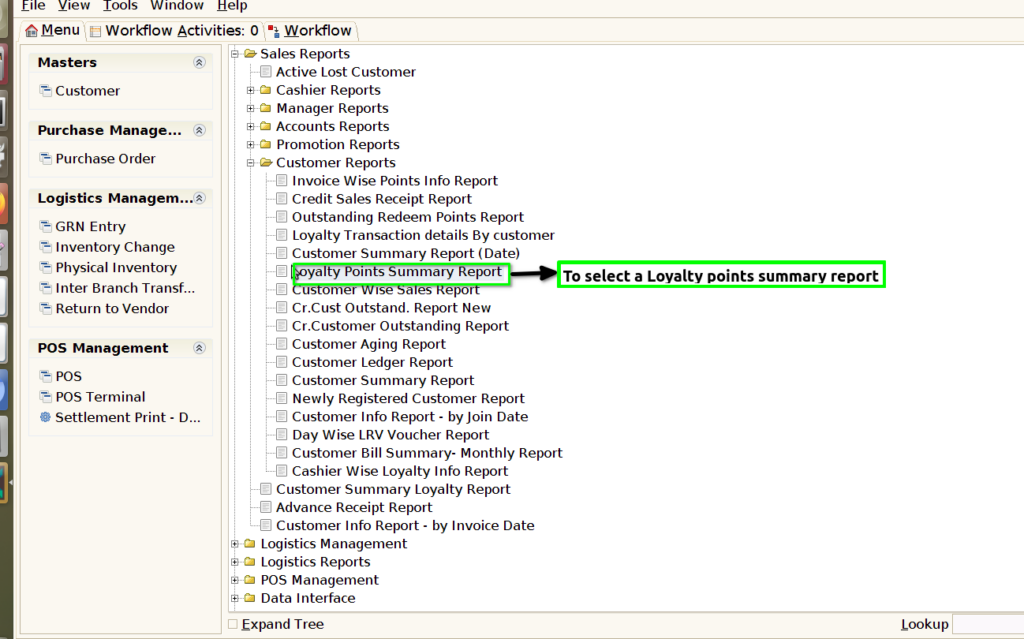1024x639 pixels.
Task: Expand the Promotion Reports node
Action: pos(250,144)
